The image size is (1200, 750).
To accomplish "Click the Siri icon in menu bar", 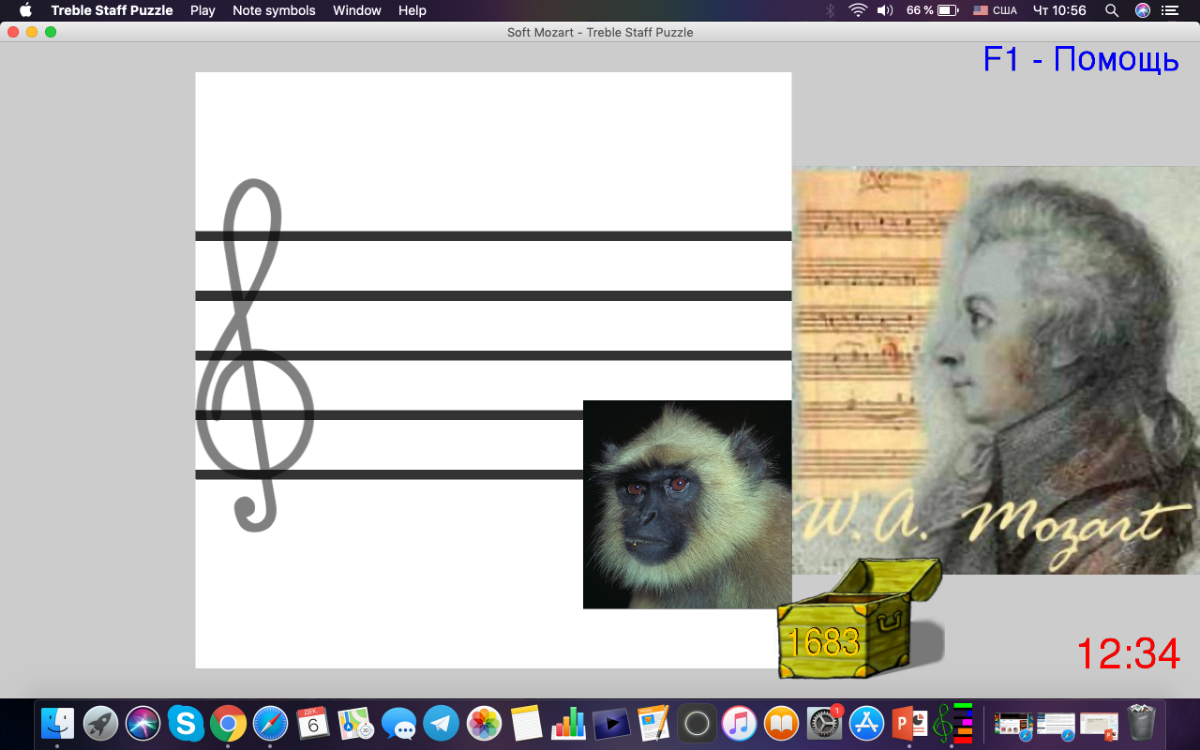I will (x=1143, y=11).
